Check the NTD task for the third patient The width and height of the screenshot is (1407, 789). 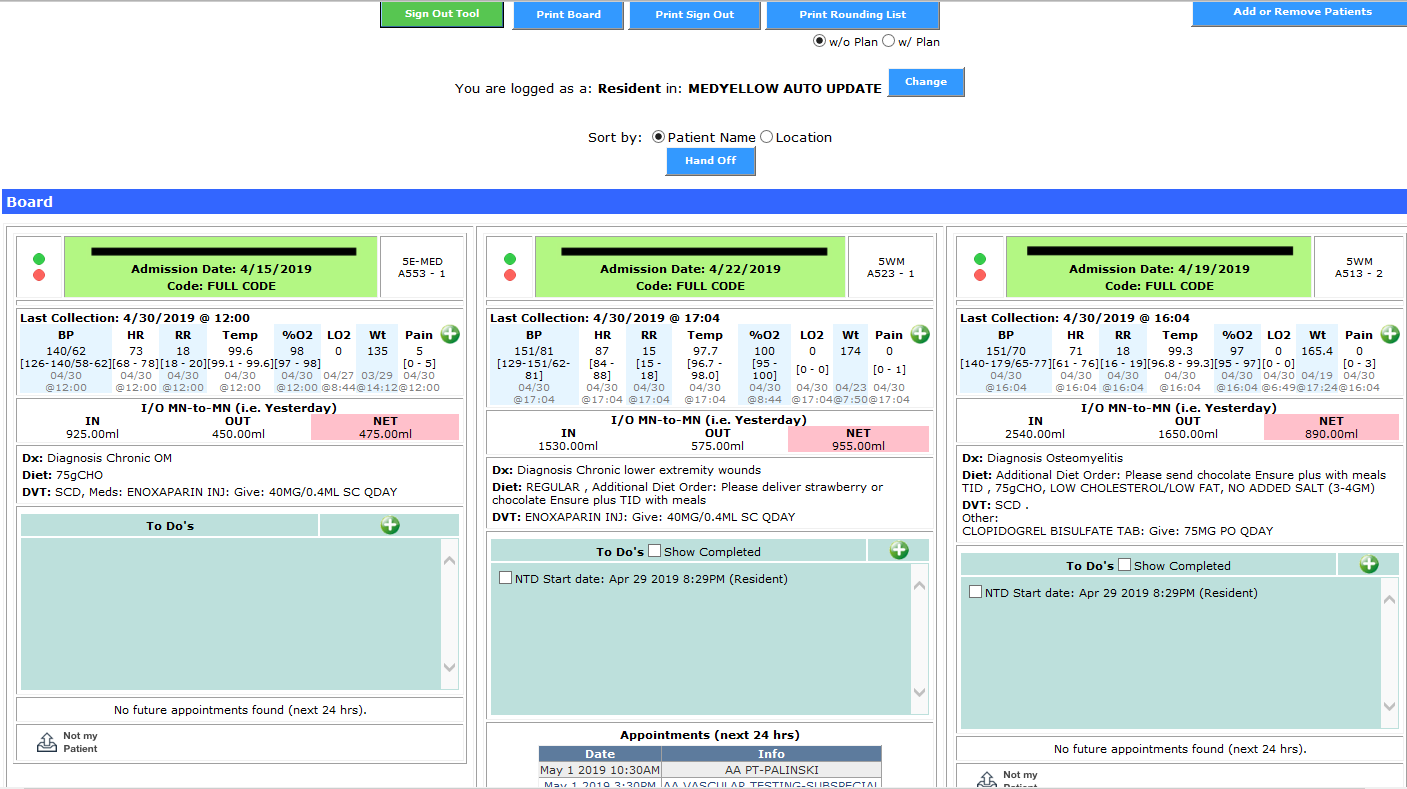(976, 592)
